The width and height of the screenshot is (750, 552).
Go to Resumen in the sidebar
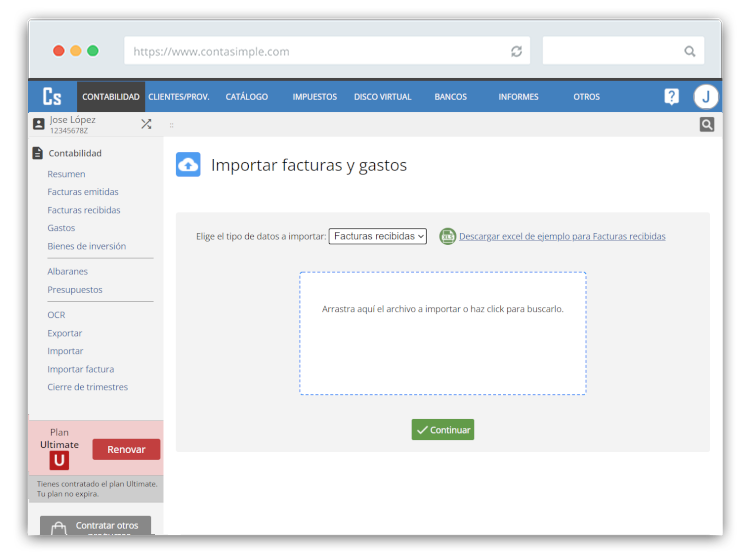point(66,174)
